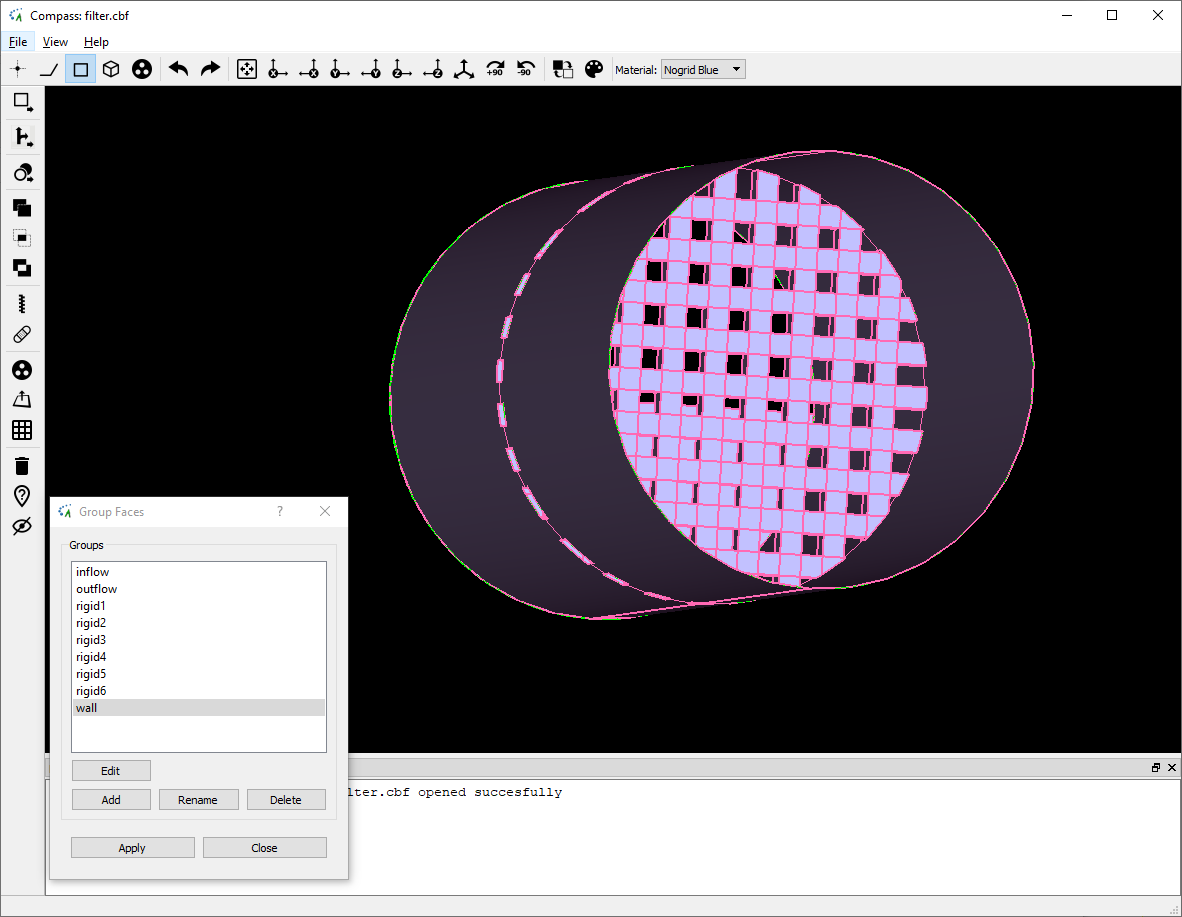Click the move circles tool in left sidebar
1182x917 pixels.
click(x=23, y=173)
